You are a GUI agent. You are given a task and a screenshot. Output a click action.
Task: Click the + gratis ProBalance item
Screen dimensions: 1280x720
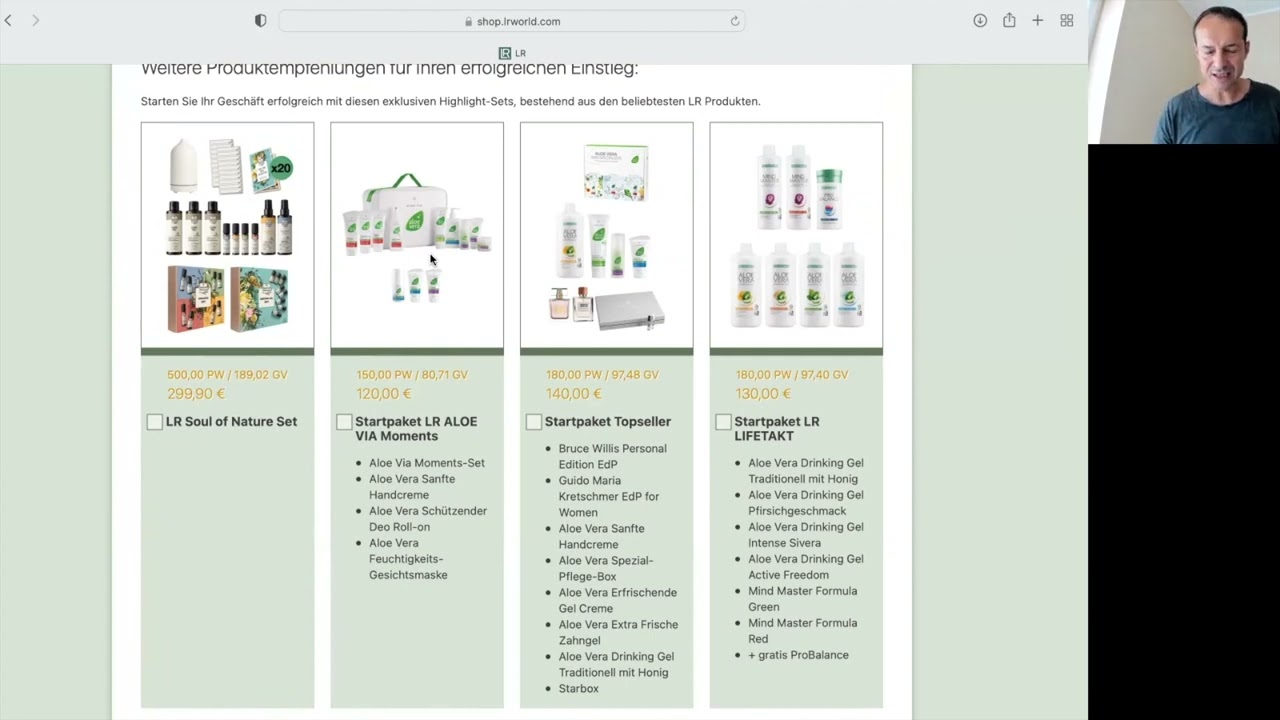tap(799, 655)
